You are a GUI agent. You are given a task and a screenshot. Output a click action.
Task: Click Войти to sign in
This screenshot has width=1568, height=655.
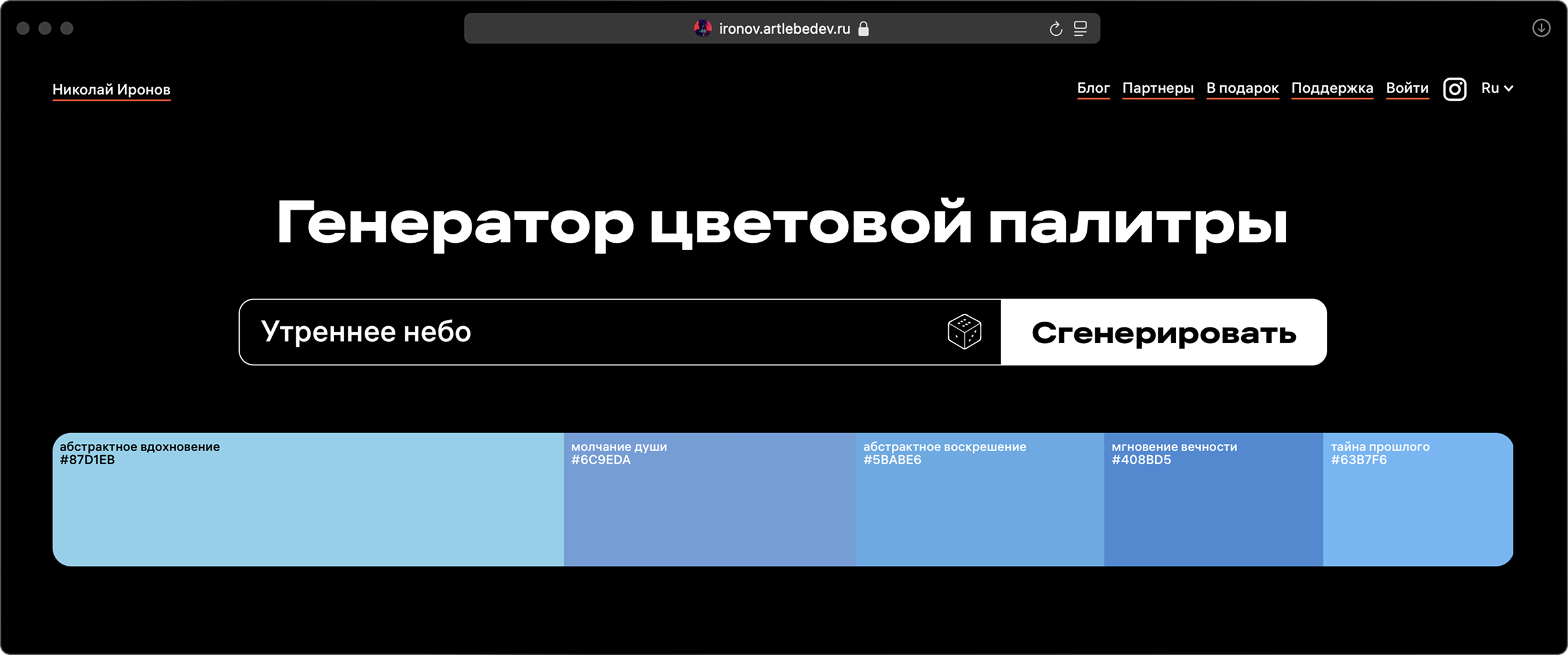pyautogui.click(x=1407, y=89)
